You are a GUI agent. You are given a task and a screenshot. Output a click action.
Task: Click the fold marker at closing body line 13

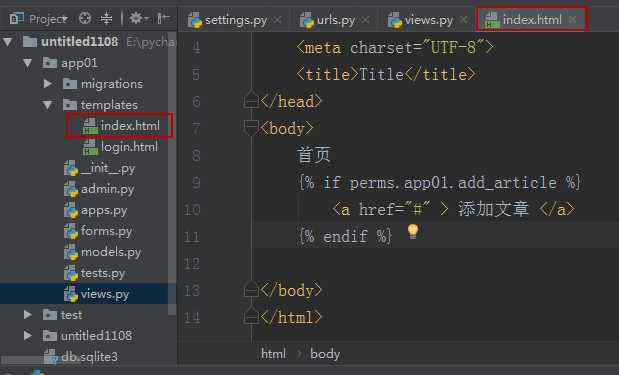click(251, 289)
